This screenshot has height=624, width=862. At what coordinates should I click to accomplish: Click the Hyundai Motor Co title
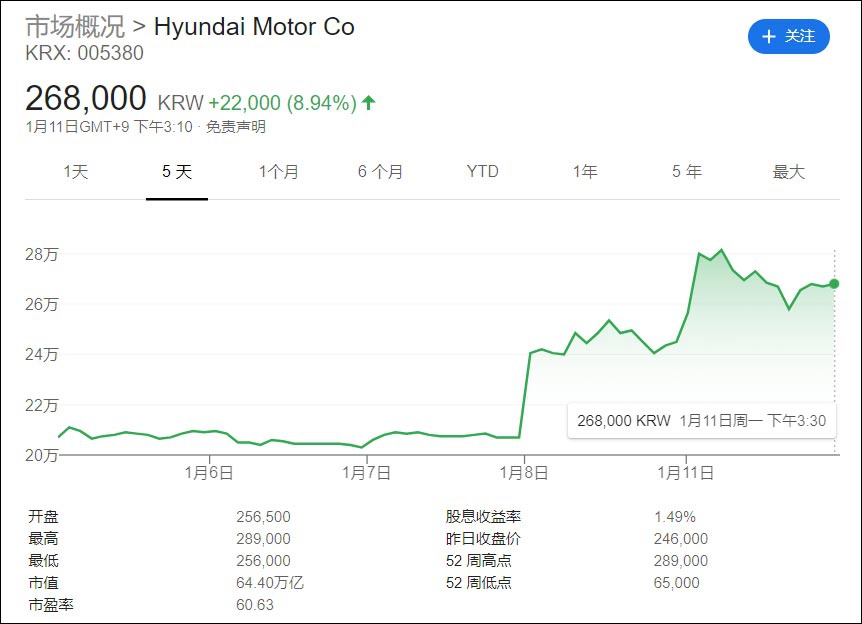254,26
